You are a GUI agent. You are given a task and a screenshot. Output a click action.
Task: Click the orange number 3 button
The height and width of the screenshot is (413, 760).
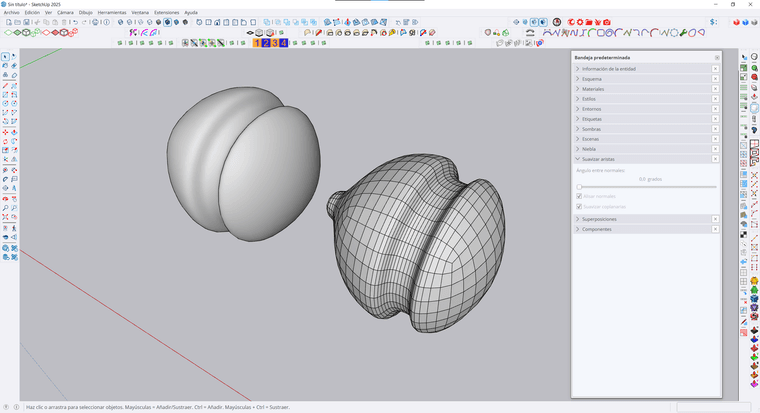(275, 43)
